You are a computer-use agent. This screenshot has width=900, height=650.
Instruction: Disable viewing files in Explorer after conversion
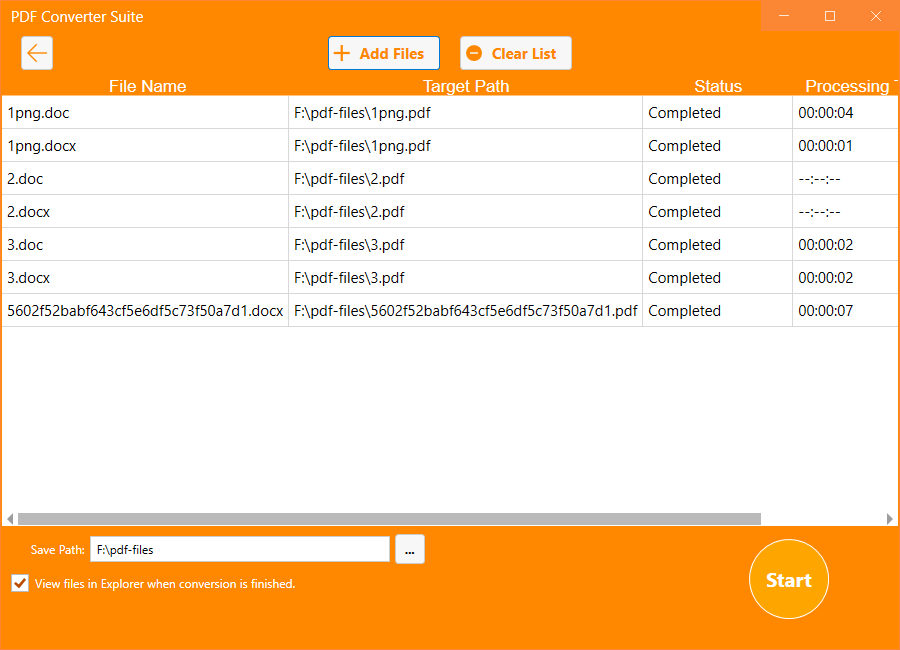pyautogui.click(x=19, y=583)
